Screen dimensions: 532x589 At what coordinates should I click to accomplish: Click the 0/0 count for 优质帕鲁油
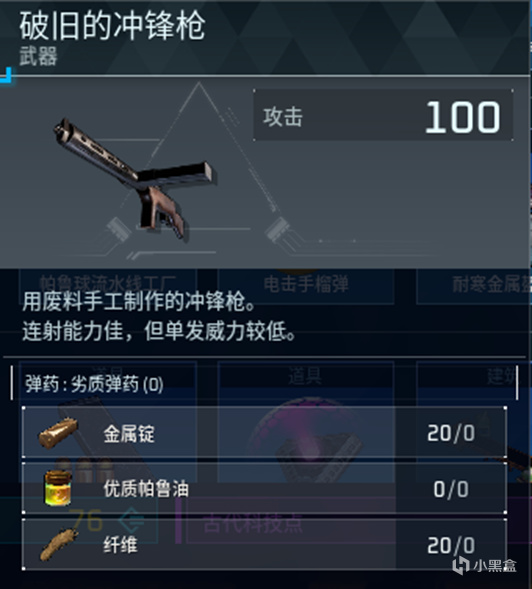click(451, 489)
